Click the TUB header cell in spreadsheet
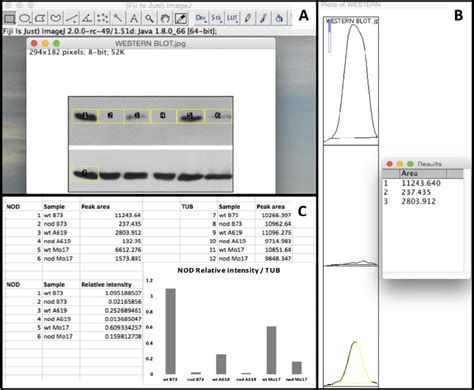Screen dimensions: 474x390 [199, 207]
